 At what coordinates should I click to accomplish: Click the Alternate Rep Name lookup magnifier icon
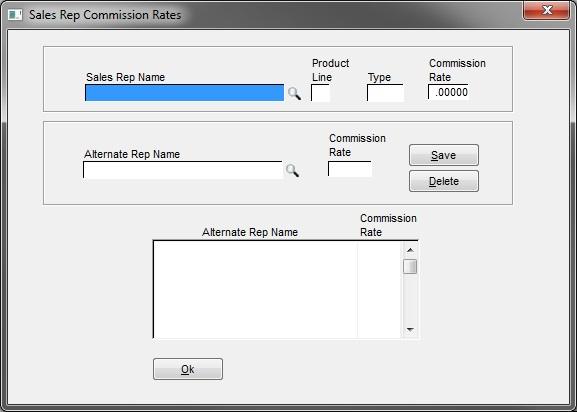(x=292, y=170)
